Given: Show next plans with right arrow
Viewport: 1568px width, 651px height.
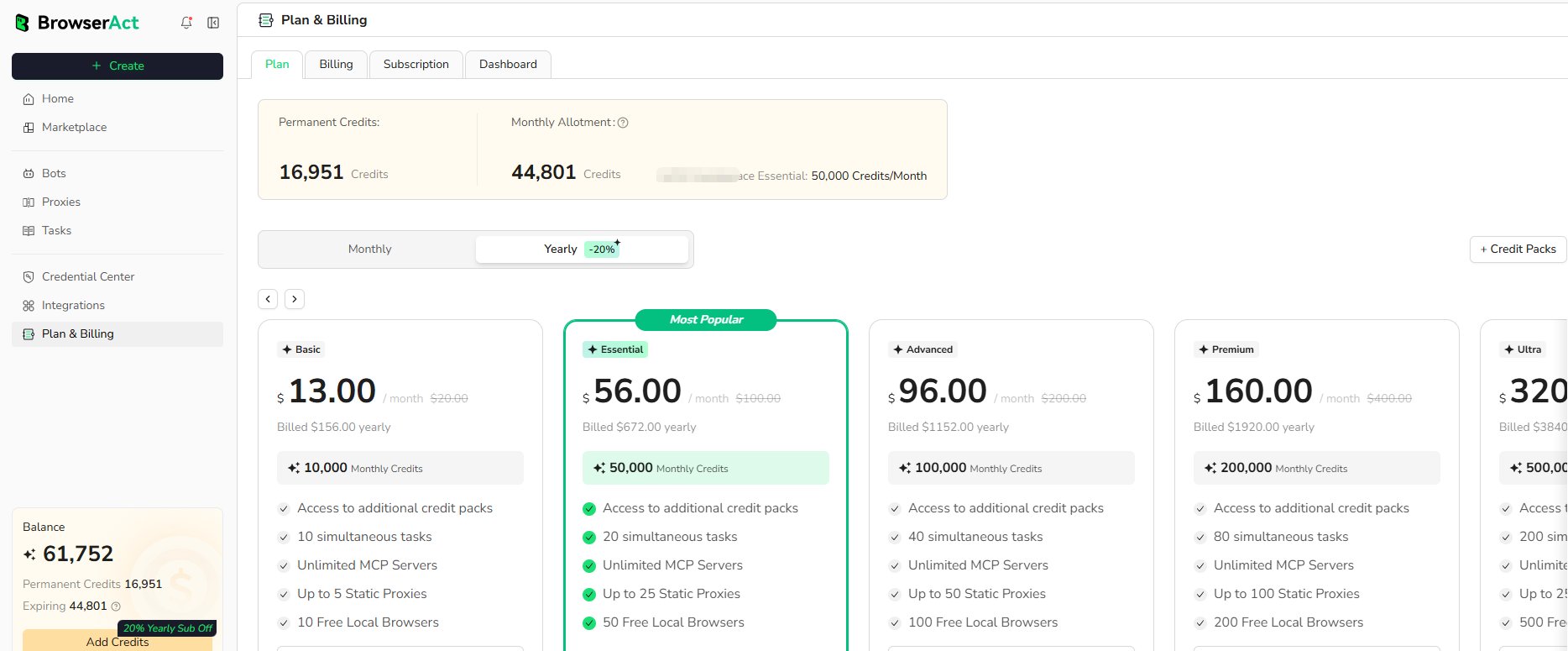Looking at the screenshot, I should (295, 298).
